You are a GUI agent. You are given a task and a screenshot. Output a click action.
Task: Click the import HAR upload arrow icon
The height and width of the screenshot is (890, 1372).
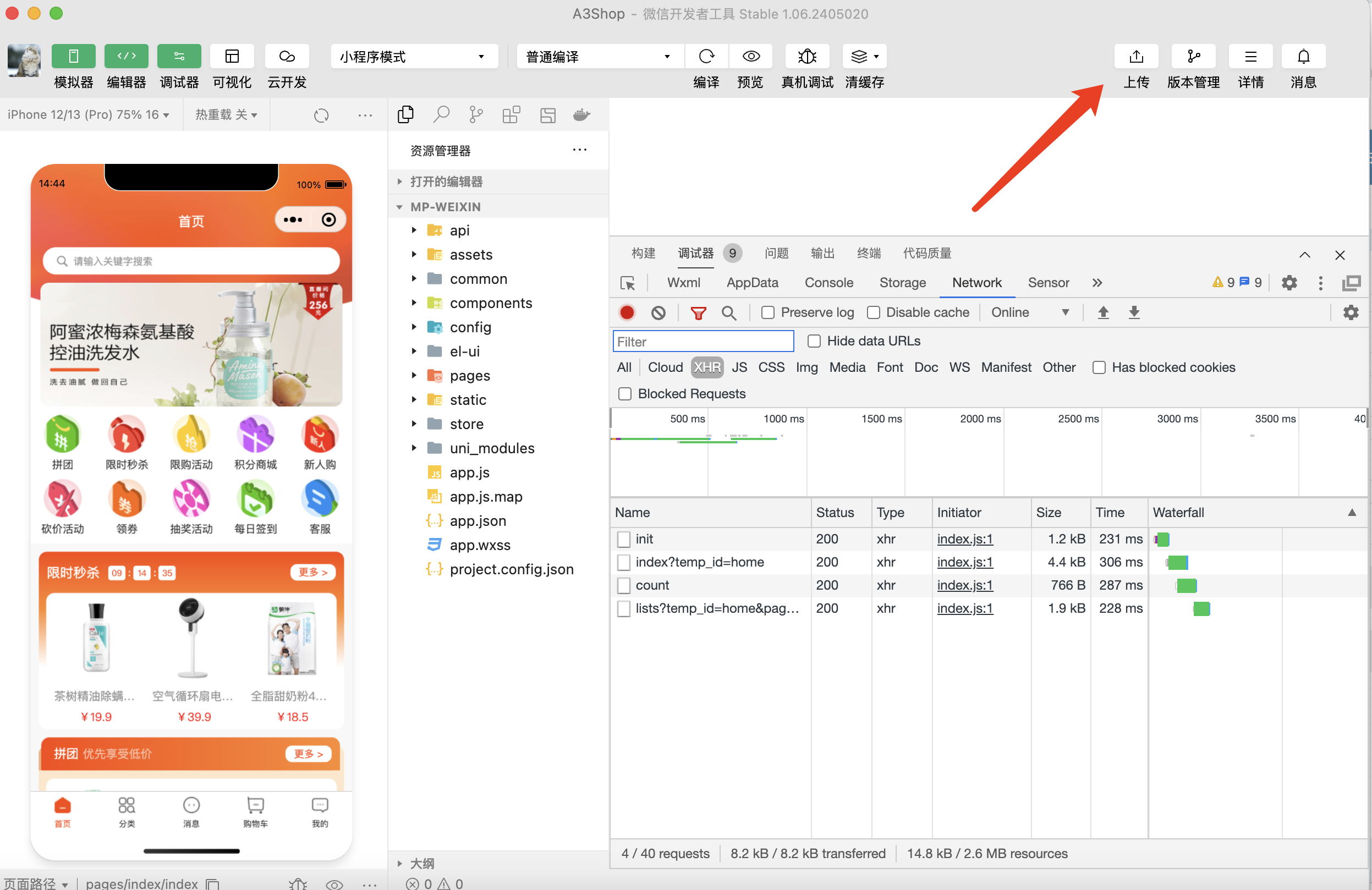coord(1103,312)
